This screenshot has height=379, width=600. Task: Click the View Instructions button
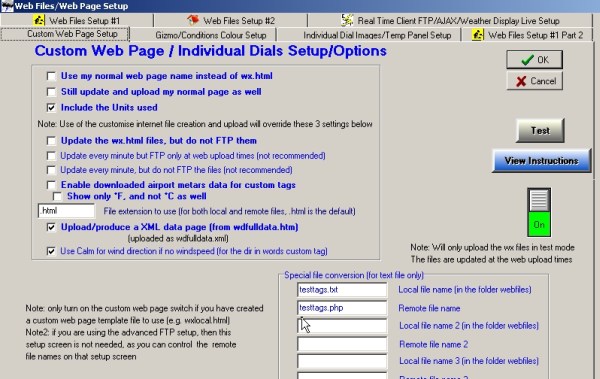coord(541,161)
